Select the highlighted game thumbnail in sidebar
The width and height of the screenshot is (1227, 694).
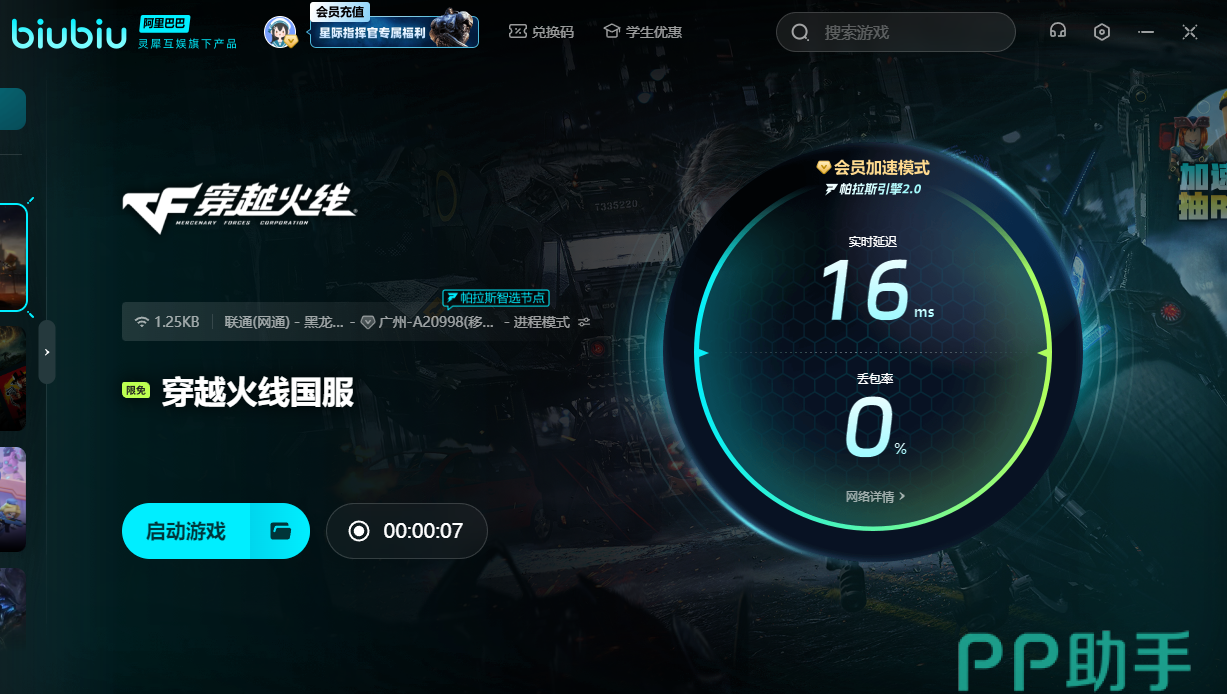click(13, 257)
